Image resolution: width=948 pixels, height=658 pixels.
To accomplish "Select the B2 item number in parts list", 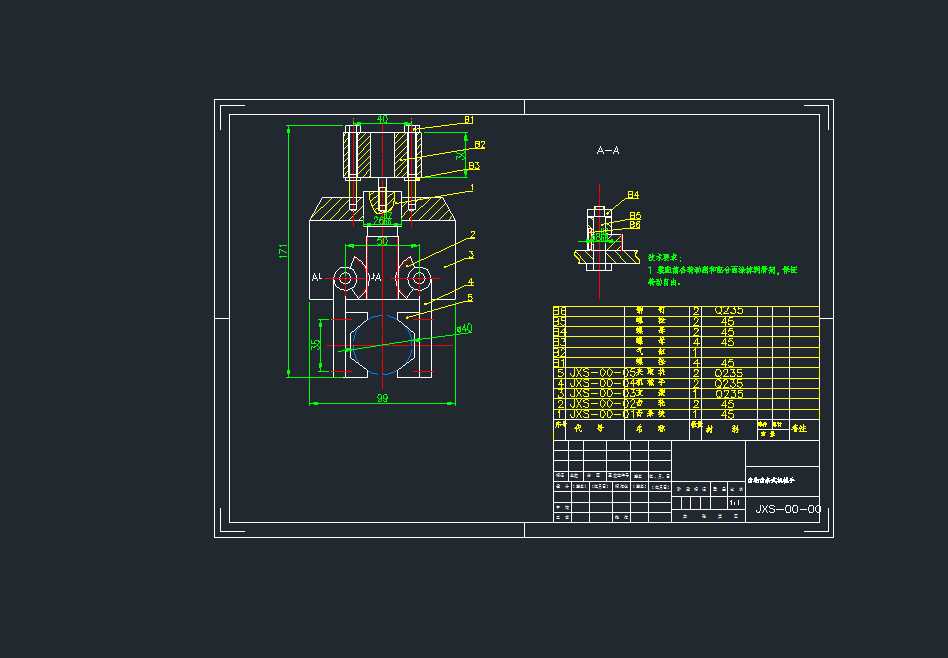I will pyautogui.click(x=560, y=353).
